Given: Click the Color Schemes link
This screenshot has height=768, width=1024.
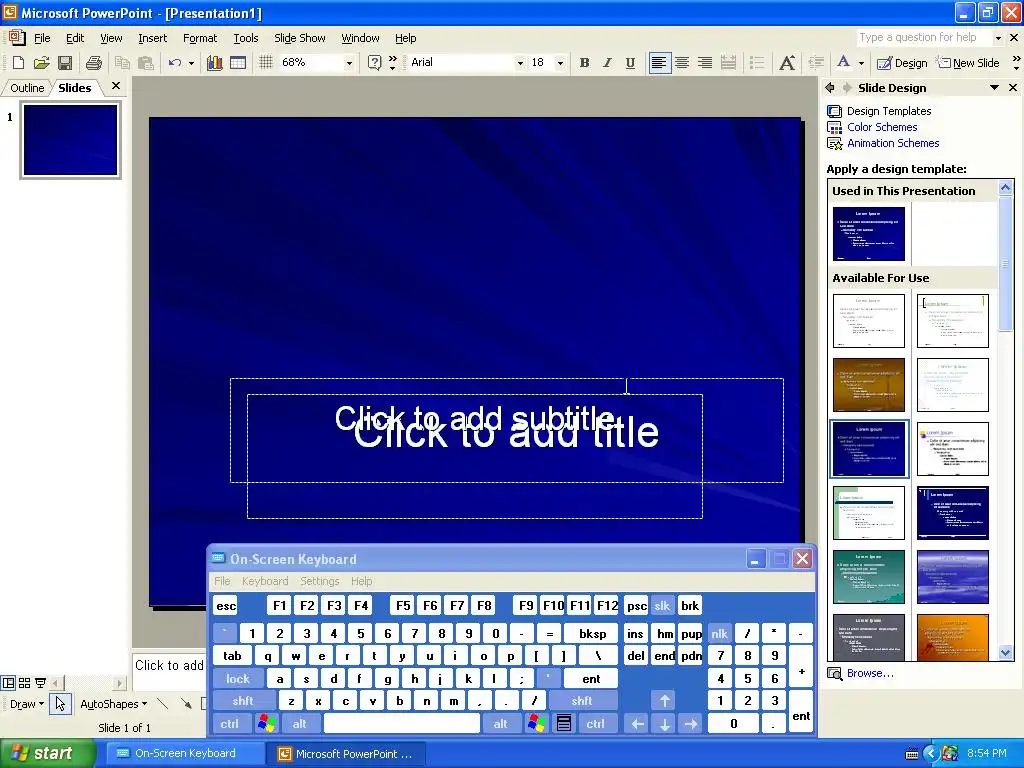Looking at the screenshot, I should point(882,127).
